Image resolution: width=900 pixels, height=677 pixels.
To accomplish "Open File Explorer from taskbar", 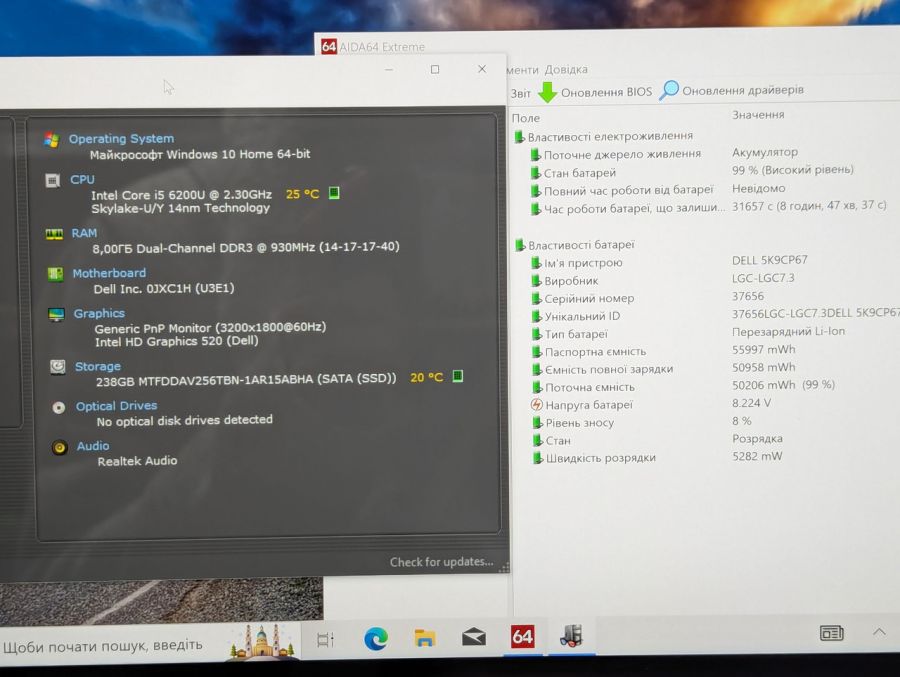I will (425, 637).
